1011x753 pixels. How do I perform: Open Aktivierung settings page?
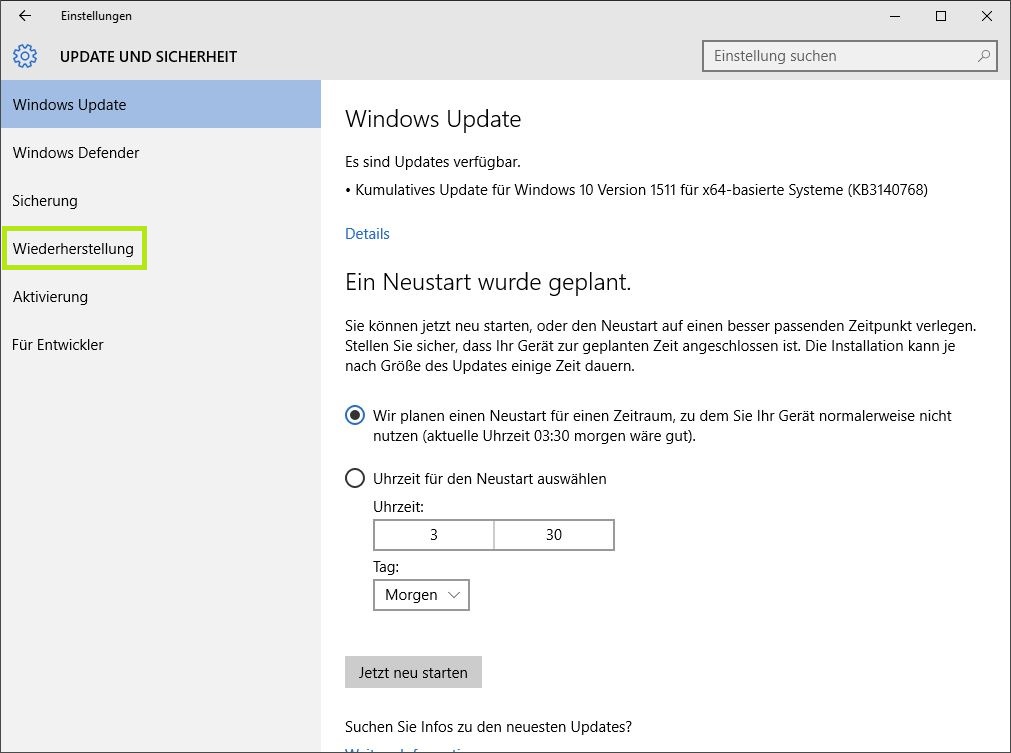click(161, 297)
